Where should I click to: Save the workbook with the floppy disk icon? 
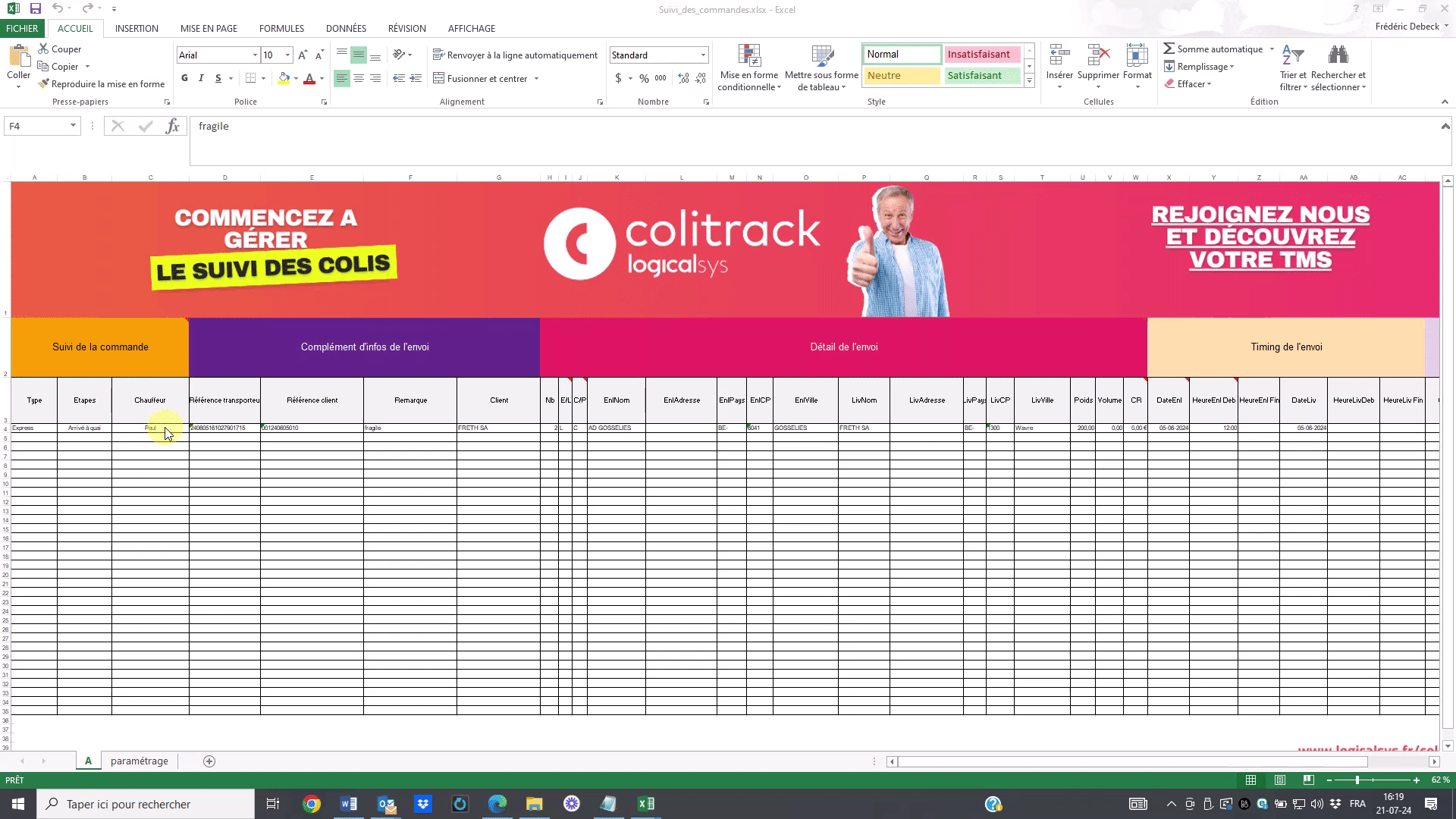pyautogui.click(x=35, y=9)
